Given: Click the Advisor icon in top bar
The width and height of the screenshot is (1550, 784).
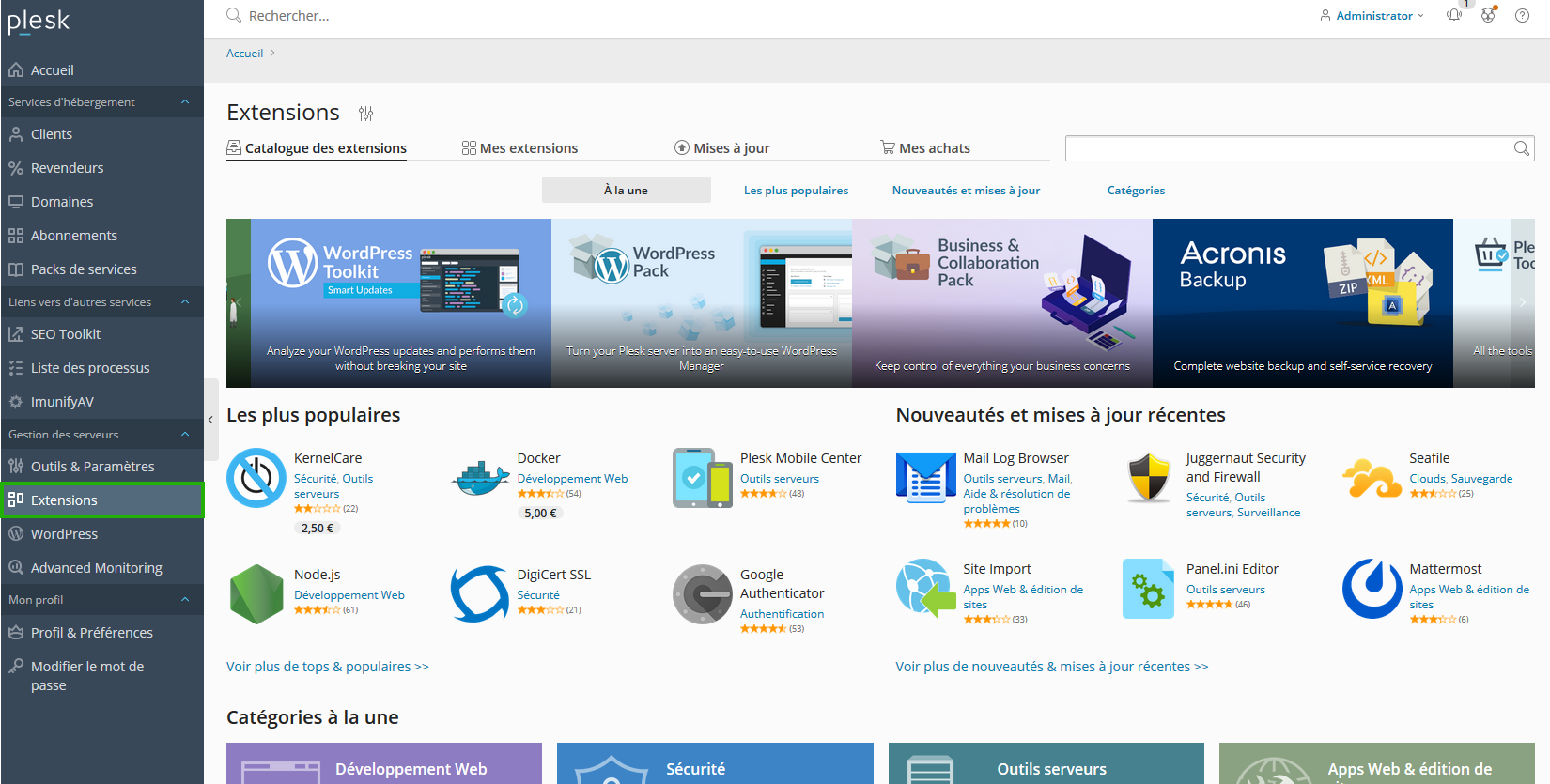Looking at the screenshot, I should pos(1488,15).
